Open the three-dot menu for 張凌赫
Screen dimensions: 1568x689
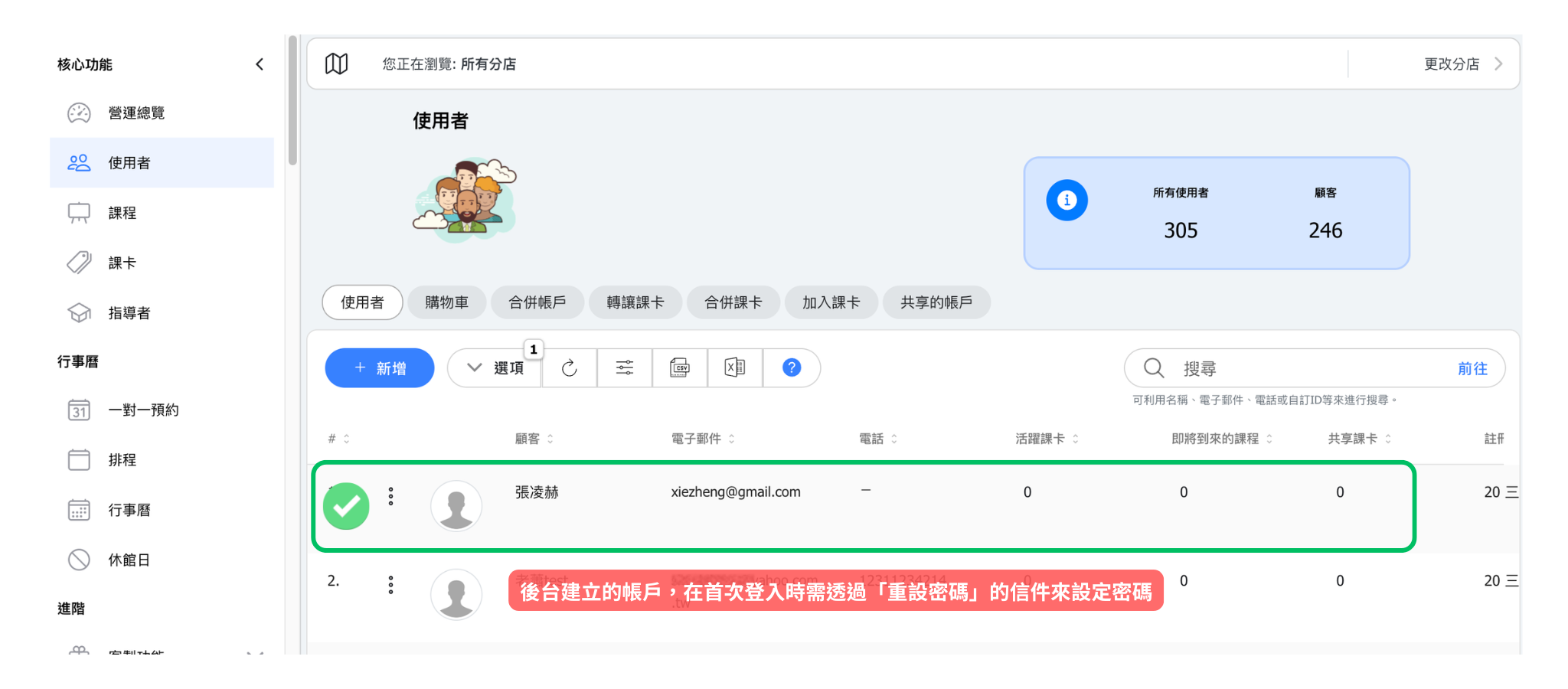[391, 497]
